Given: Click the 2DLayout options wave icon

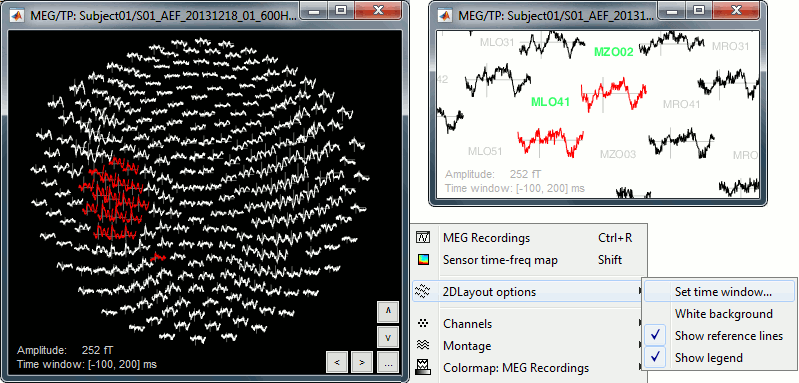Looking at the screenshot, I should pos(423,292).
